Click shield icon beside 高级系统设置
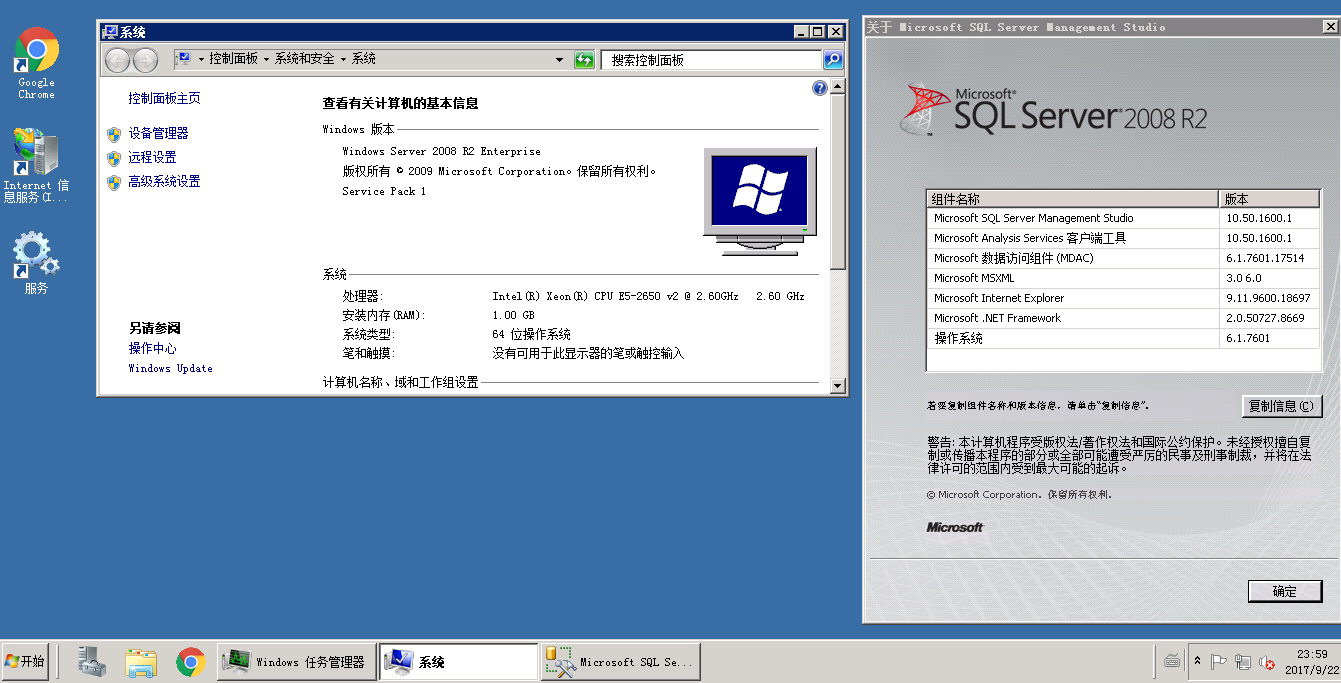 tap(113, 182)
